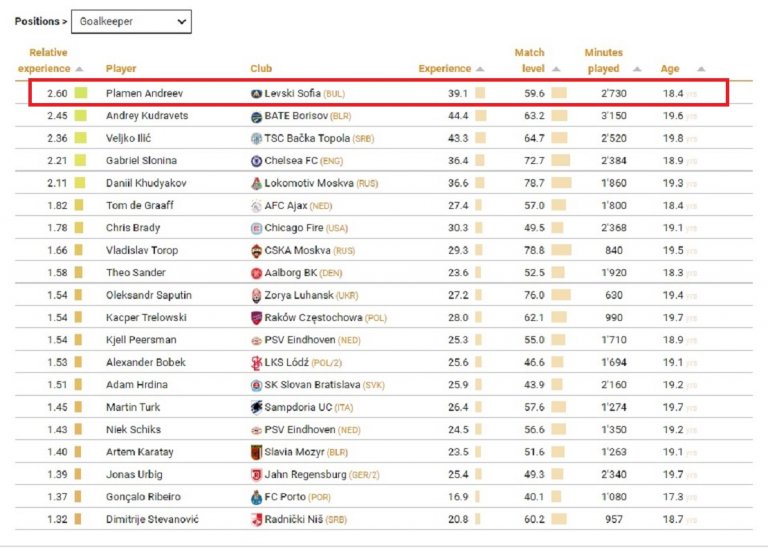Click the Levski Sofia club crest icon
Screen dimensions: 768x550
pyautogui.click(x=256, y=93)
